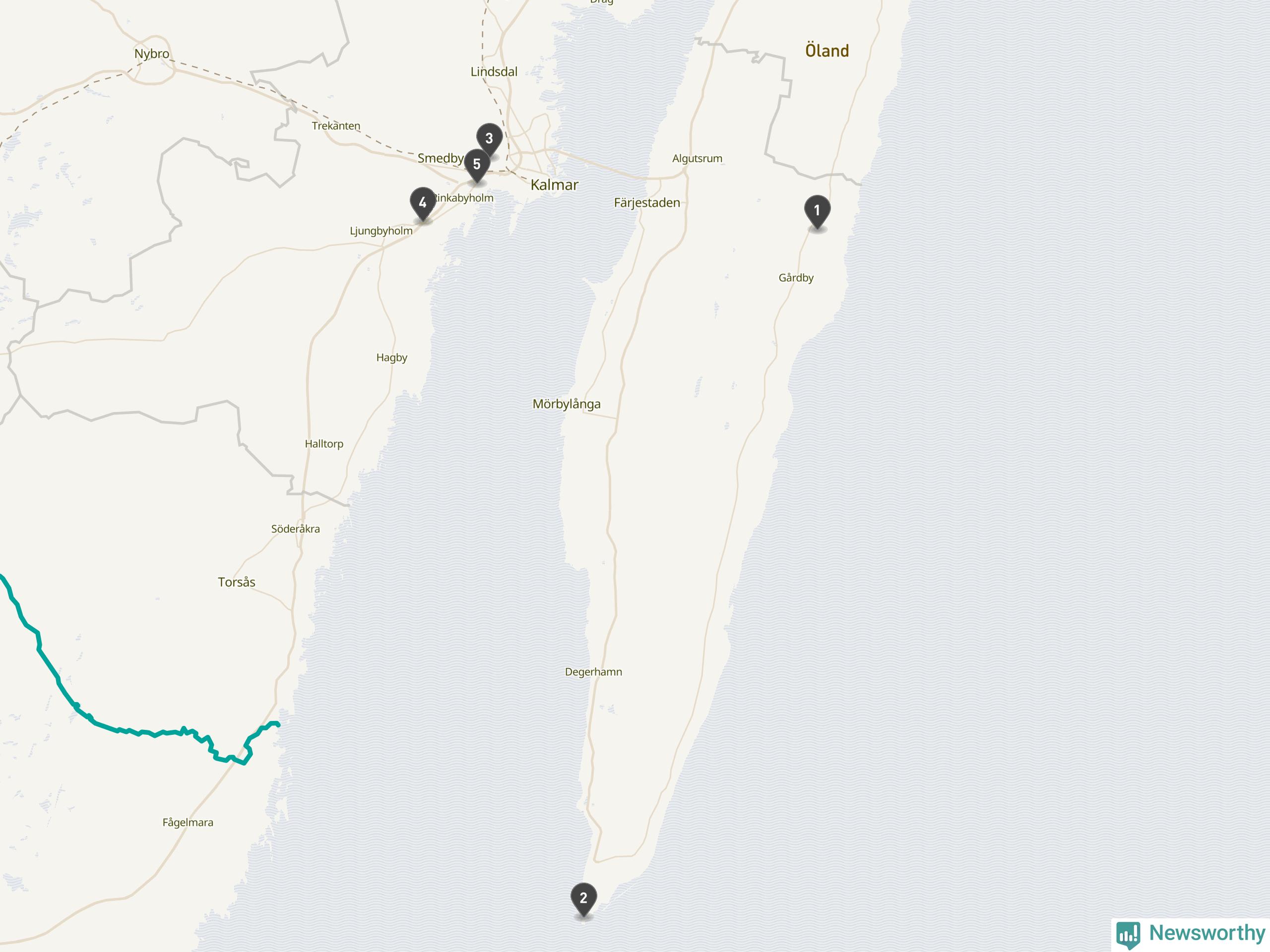Click the Färjestaden place label

point(647,203)
